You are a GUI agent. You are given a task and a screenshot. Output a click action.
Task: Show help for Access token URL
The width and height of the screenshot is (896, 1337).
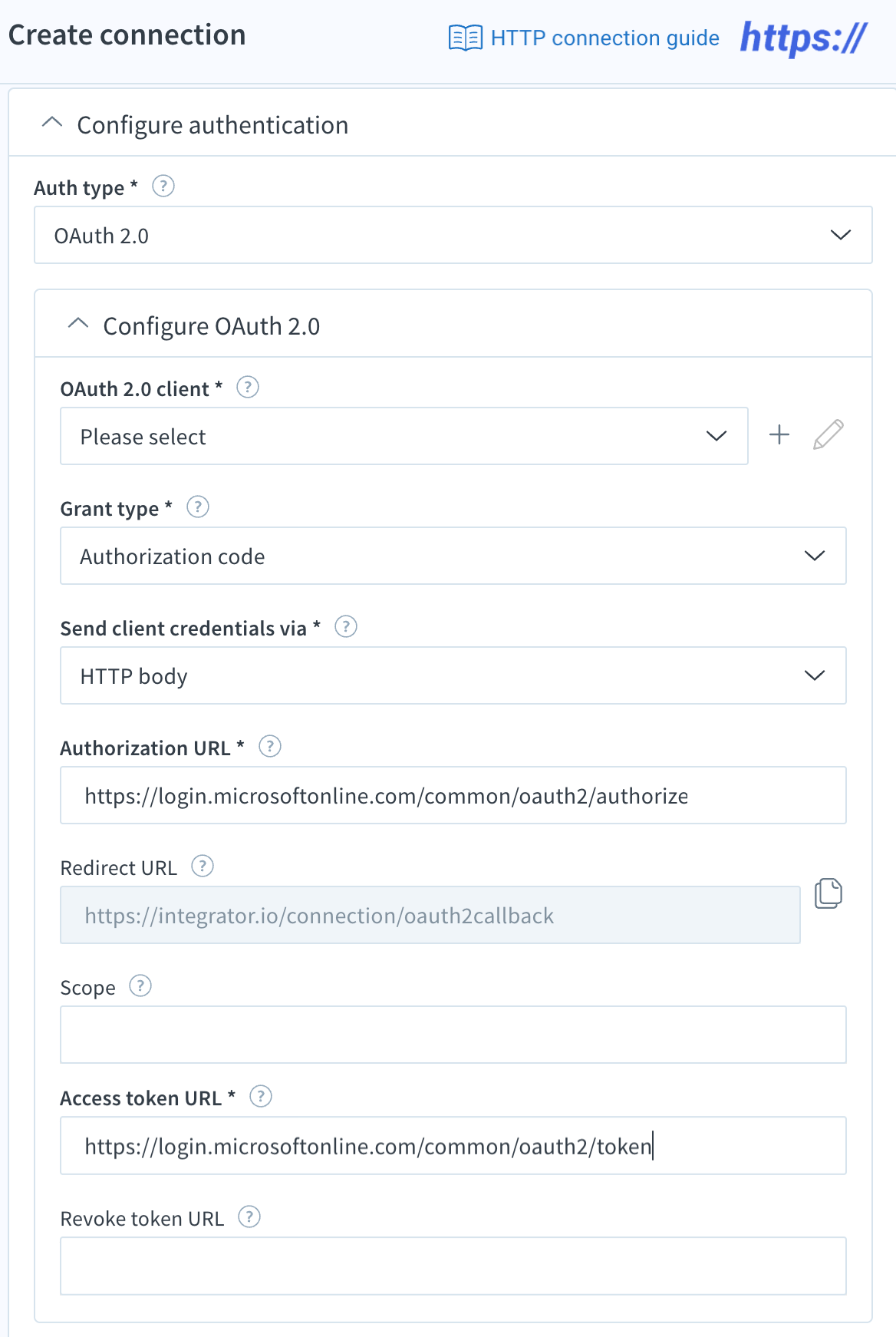tap(261, 1096)
